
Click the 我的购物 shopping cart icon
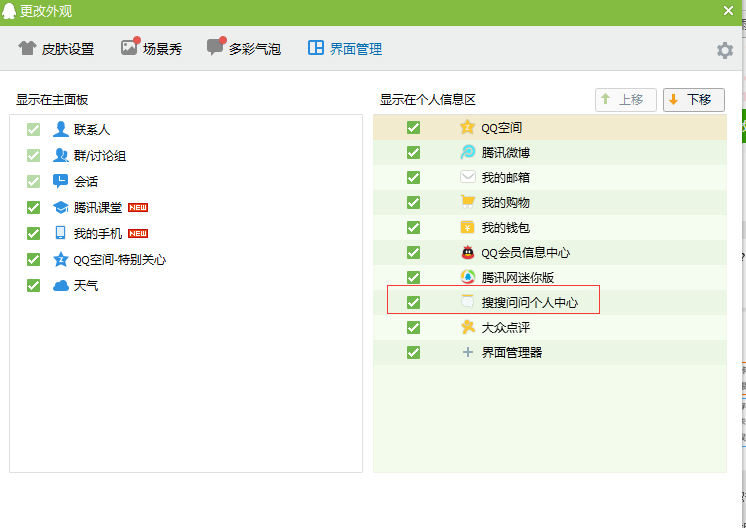[x=467, y=202]
